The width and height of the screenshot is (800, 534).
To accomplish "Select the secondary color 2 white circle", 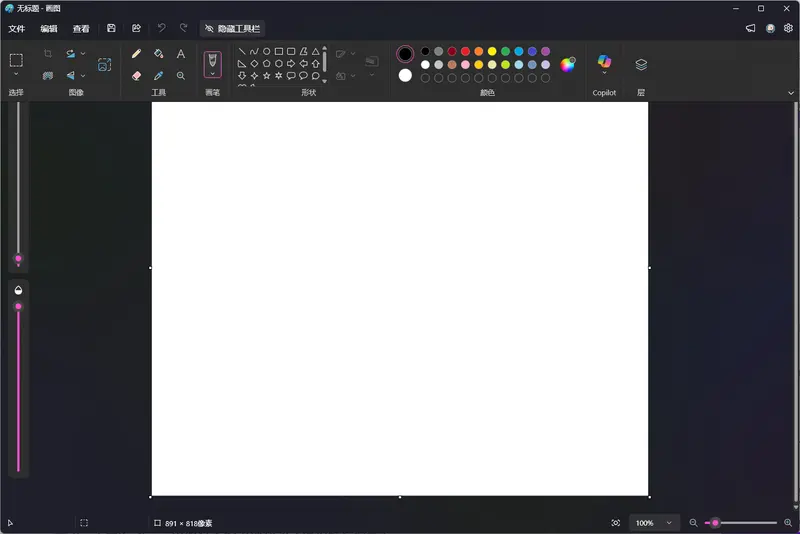I will pyautogui.click(x=405, y=75).
